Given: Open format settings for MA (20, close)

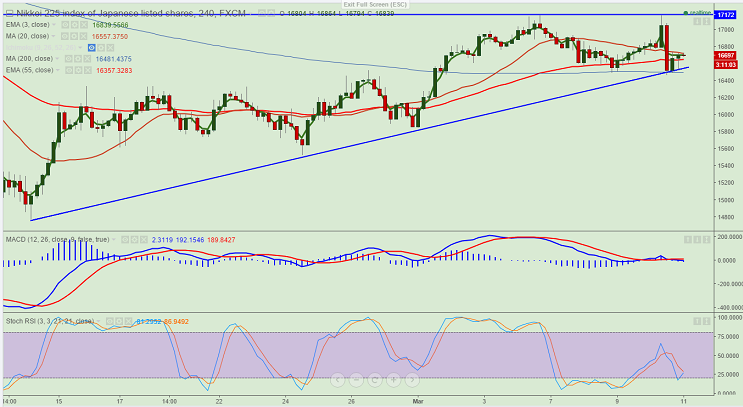Looking at the screenshot, I should 73,36.
